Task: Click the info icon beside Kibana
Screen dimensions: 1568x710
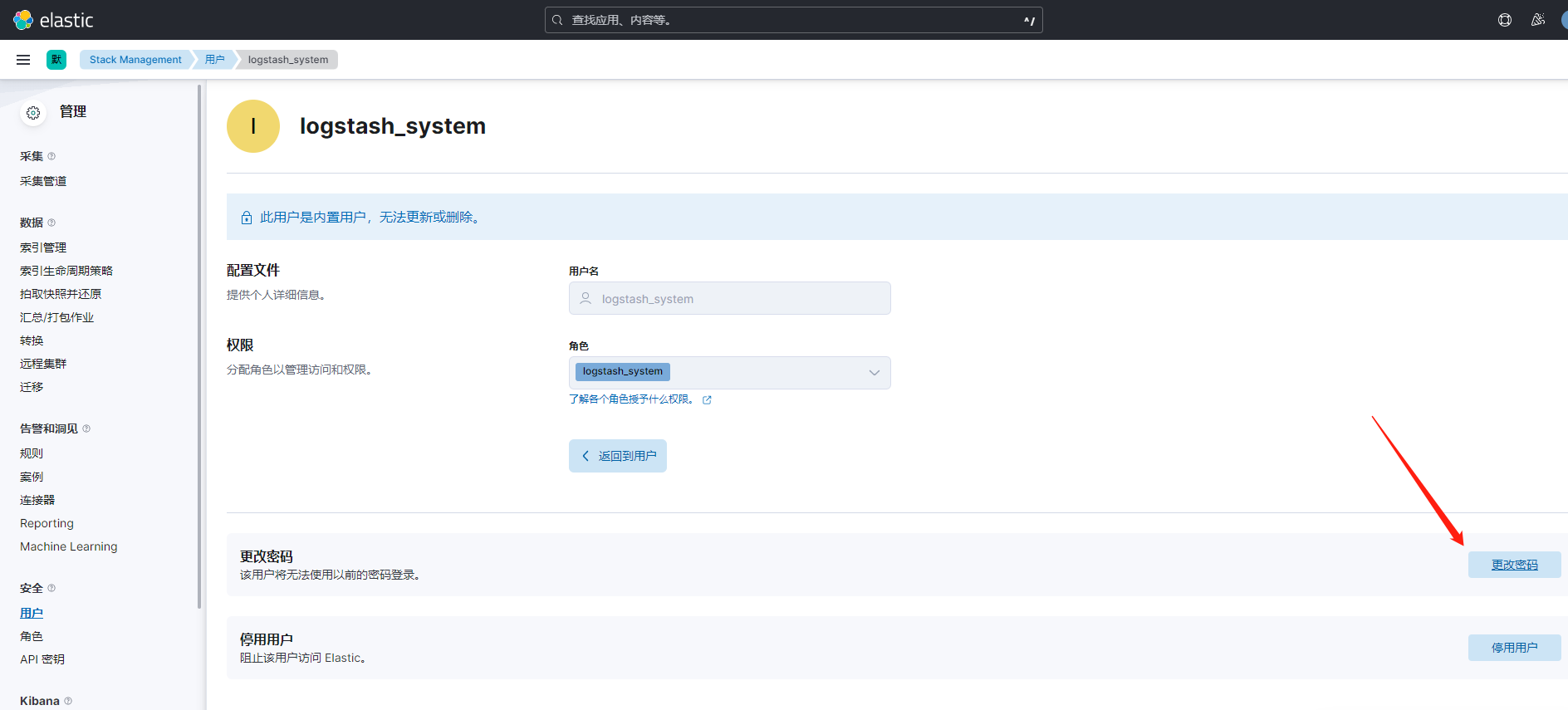Action: 68,701
